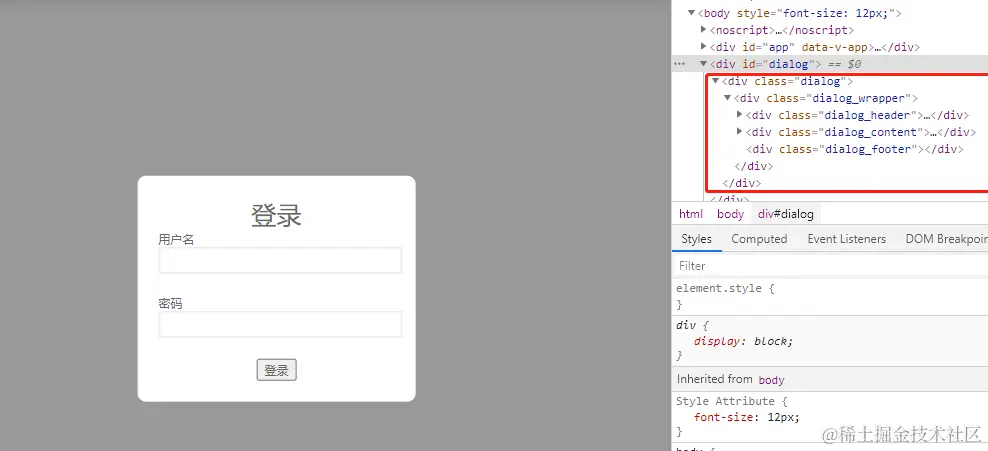Expand the div id="app" node
Image resolution: width=988 pixels, height=451 pixels.
tap(704, 47)
